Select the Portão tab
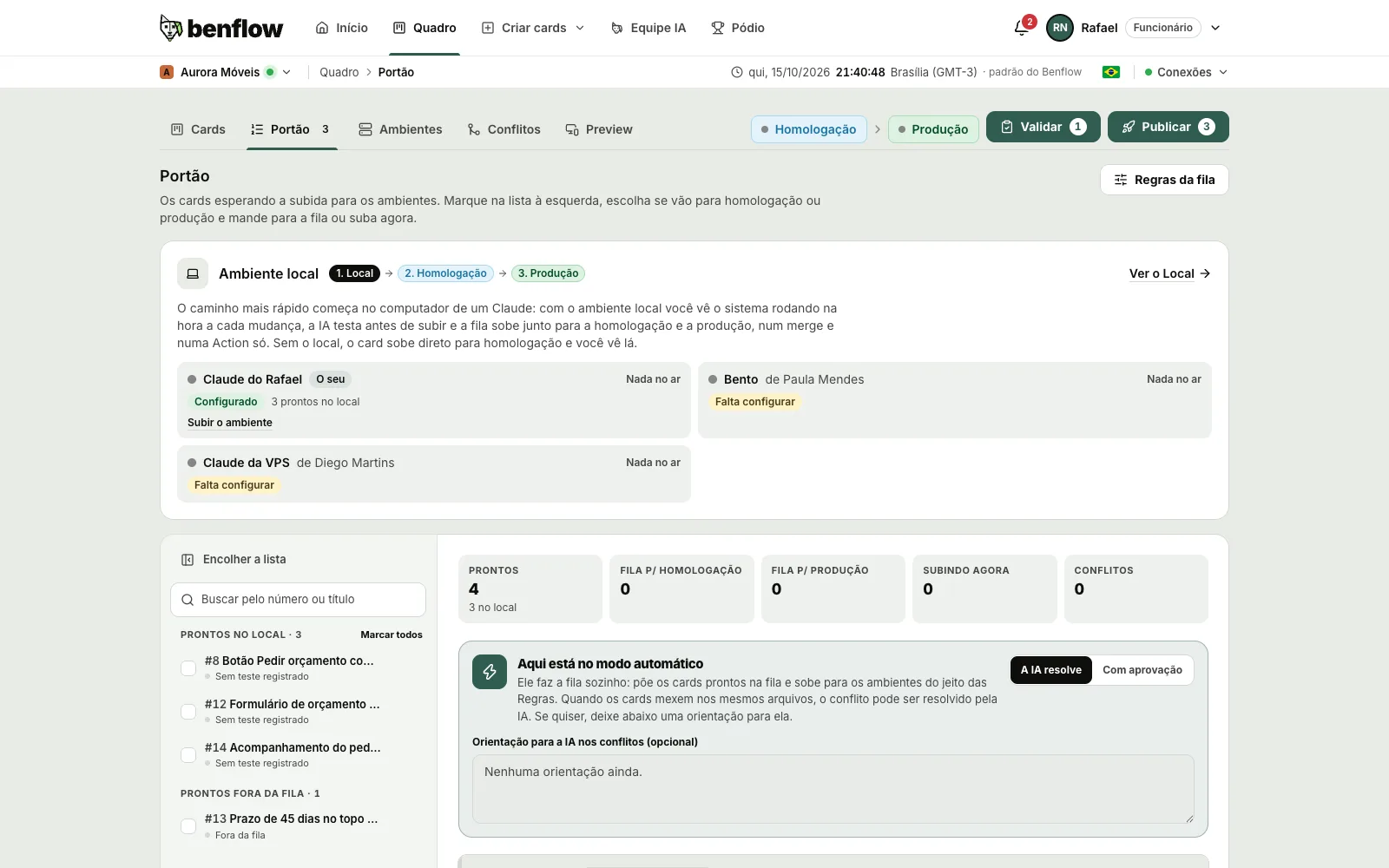 tap(291, 129)
